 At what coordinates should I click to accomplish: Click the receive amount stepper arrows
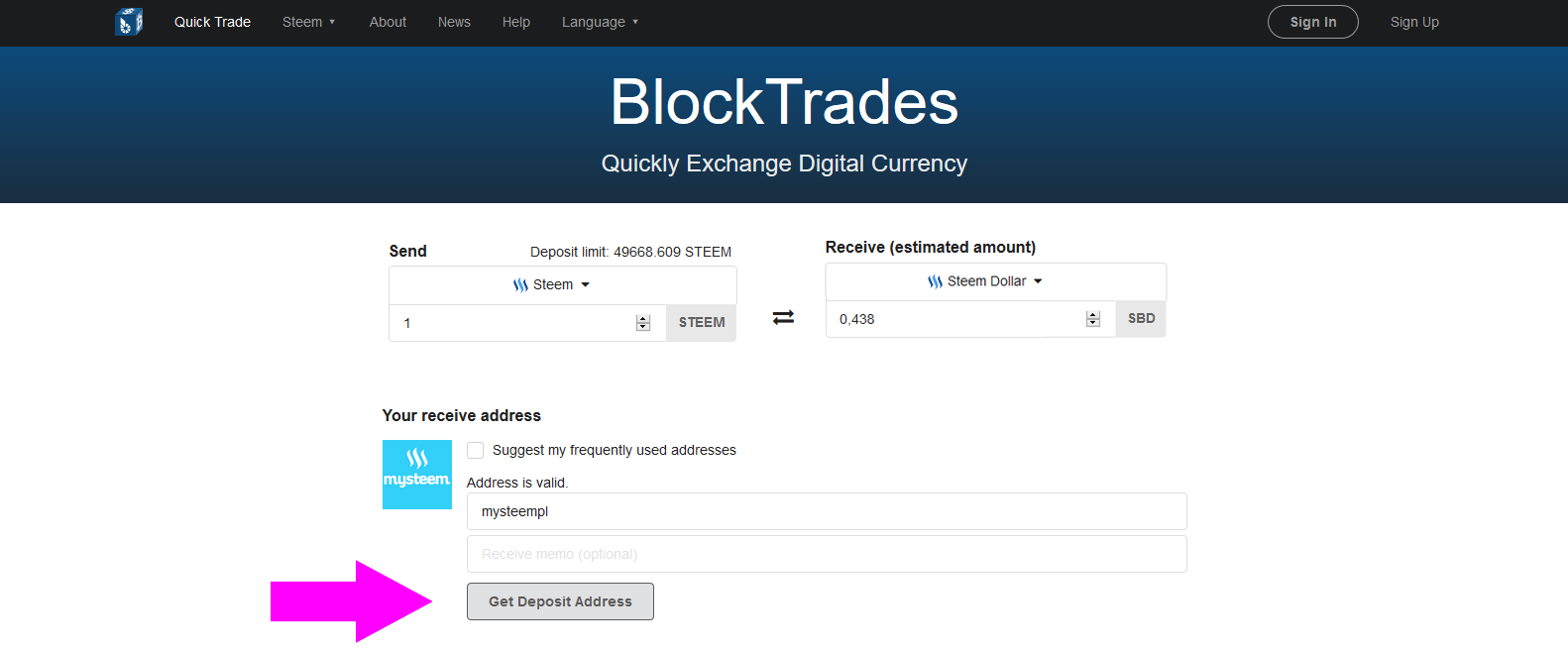(x=1093, y=319)
